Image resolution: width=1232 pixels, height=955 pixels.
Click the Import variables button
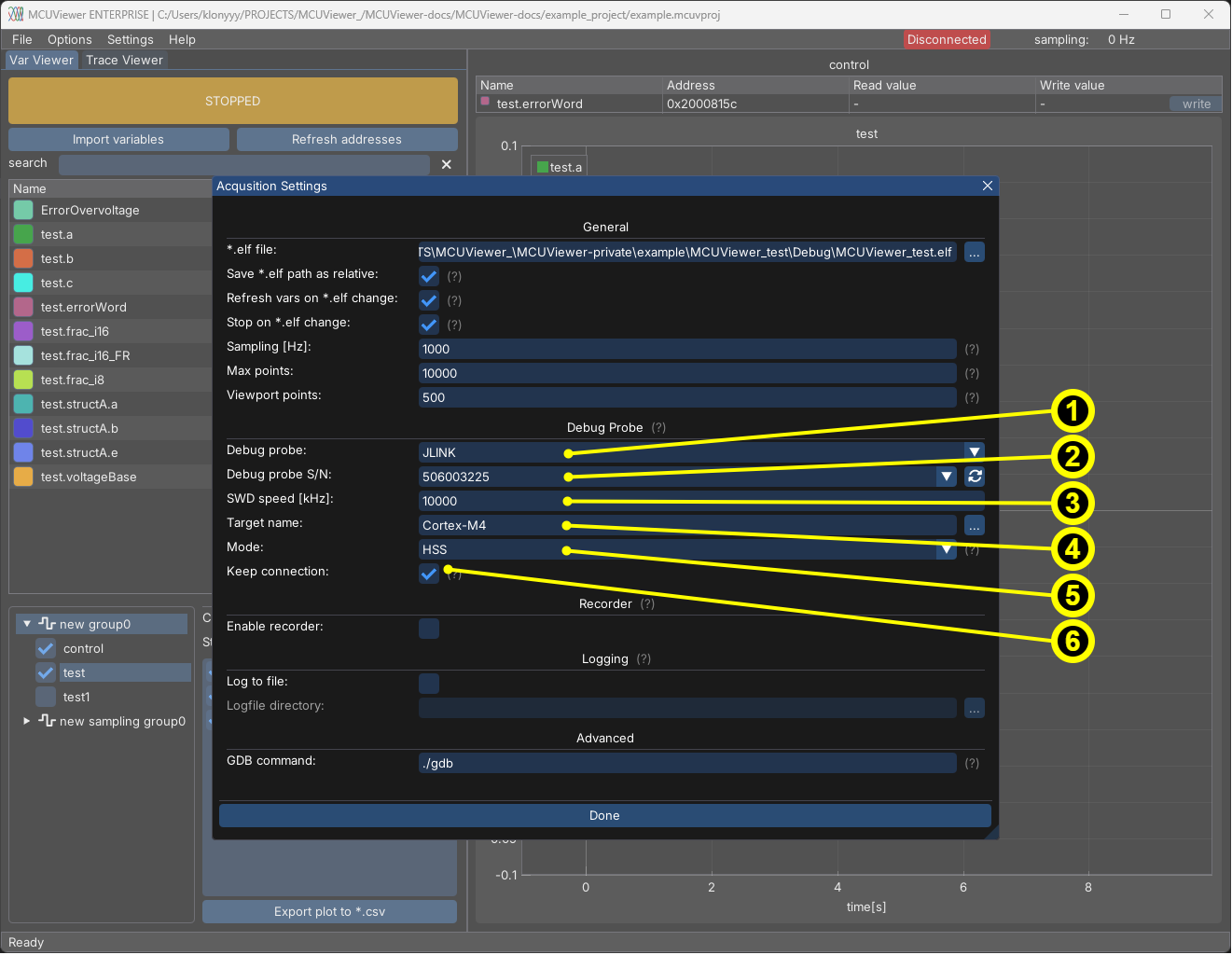tap(118, 140)
